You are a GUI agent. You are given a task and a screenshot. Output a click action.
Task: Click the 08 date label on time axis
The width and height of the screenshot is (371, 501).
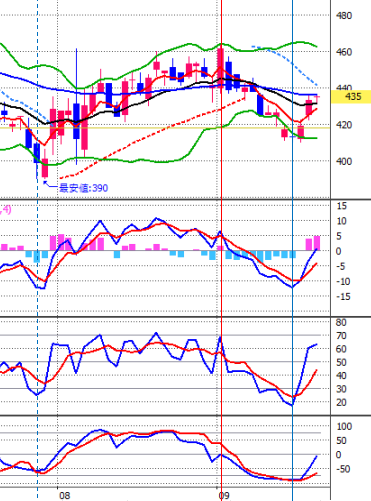65,495
